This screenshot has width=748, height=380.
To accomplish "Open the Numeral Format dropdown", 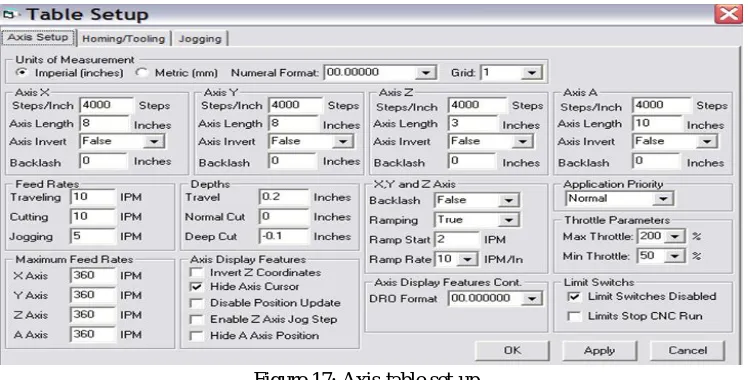I will 424,73.
